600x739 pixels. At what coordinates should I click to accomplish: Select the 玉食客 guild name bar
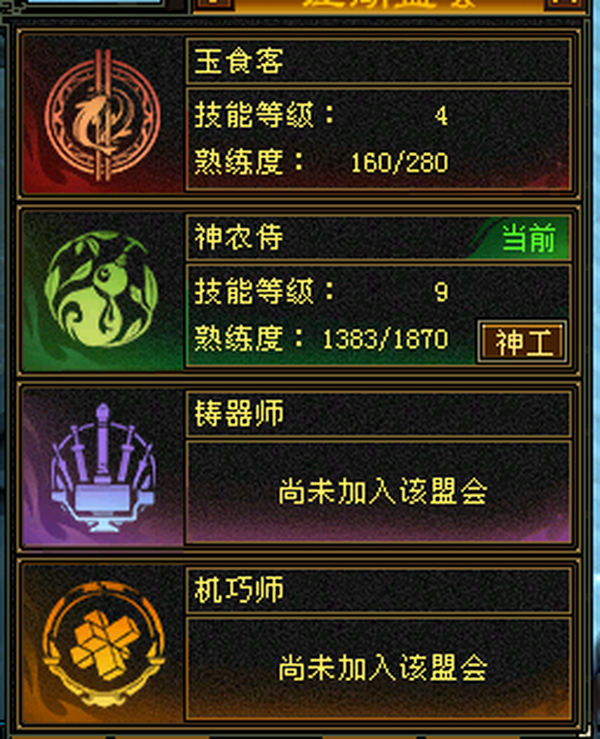pos(378,61)
